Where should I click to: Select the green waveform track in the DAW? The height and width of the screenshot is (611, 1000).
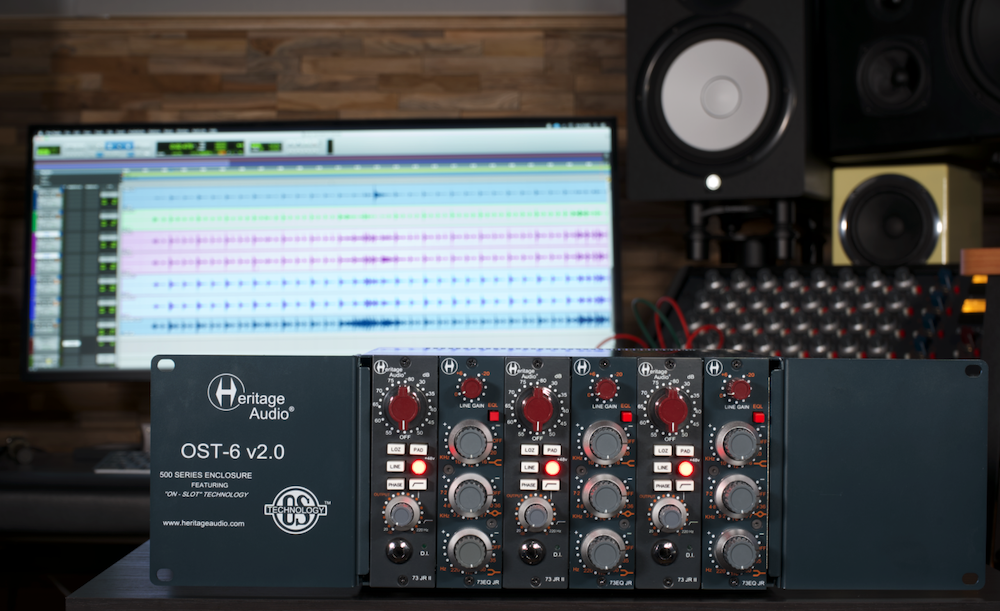364,217
